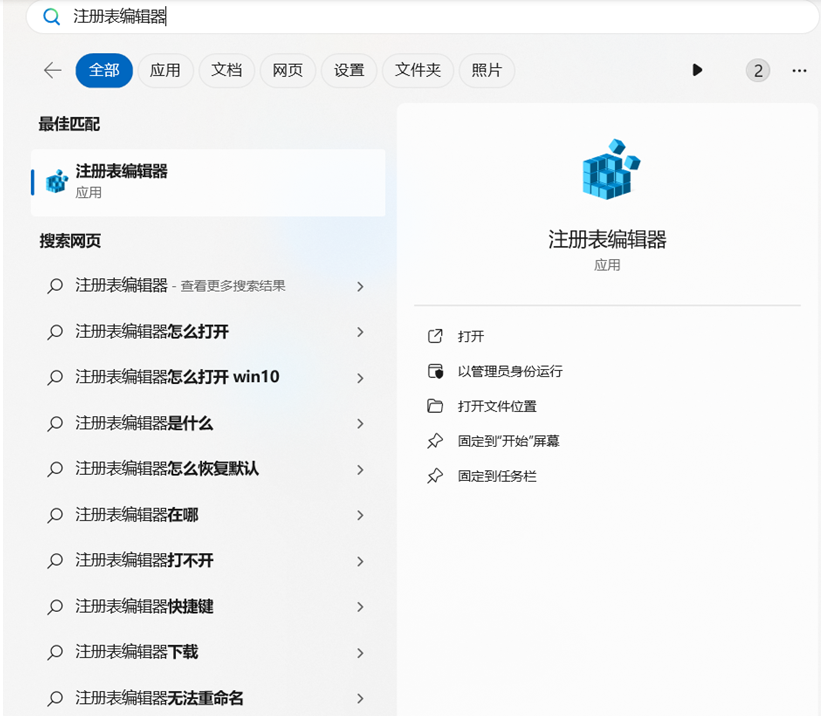821x716 pixels.
Task: Click 打开 to launch Registry Editor
Action: [471, 337]
